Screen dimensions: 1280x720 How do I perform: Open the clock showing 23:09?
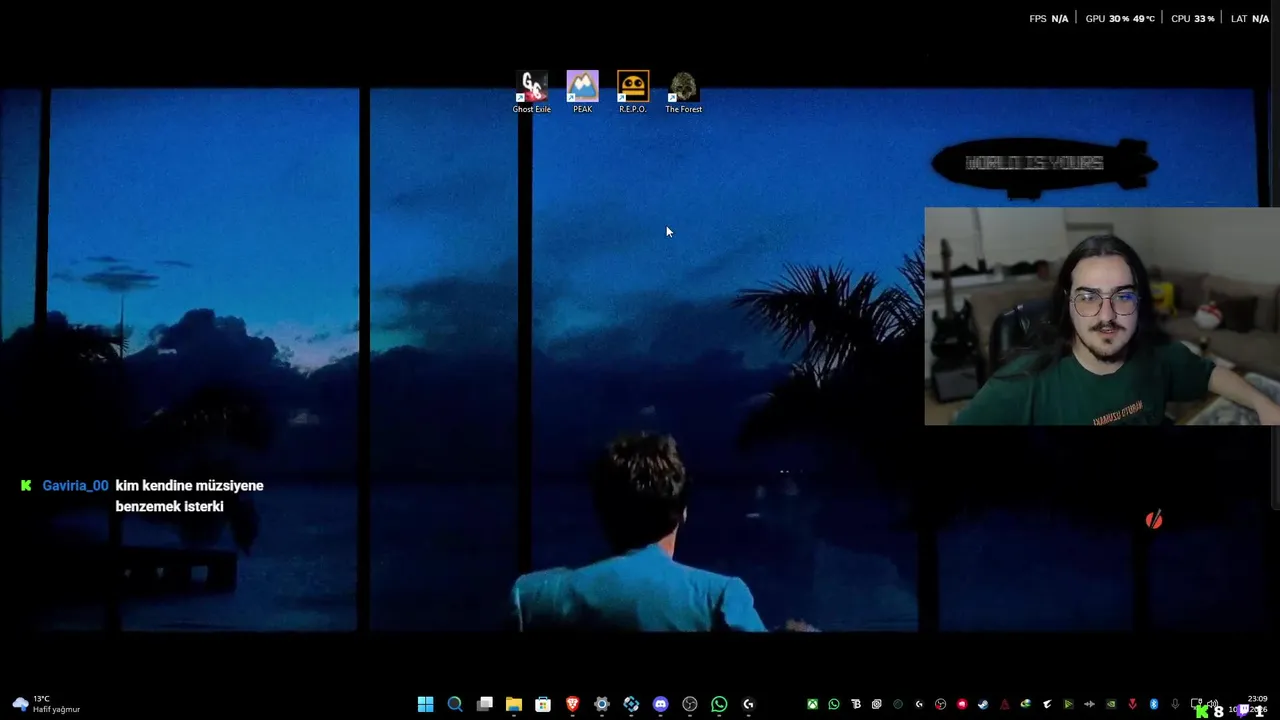click(x=1258, y=698)
